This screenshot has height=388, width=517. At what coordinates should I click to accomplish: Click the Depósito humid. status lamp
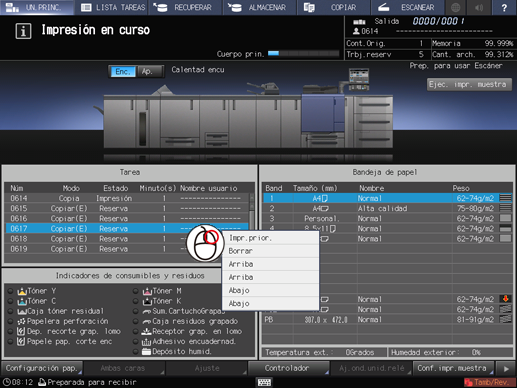pyautogui.click(x=135, y=351)
